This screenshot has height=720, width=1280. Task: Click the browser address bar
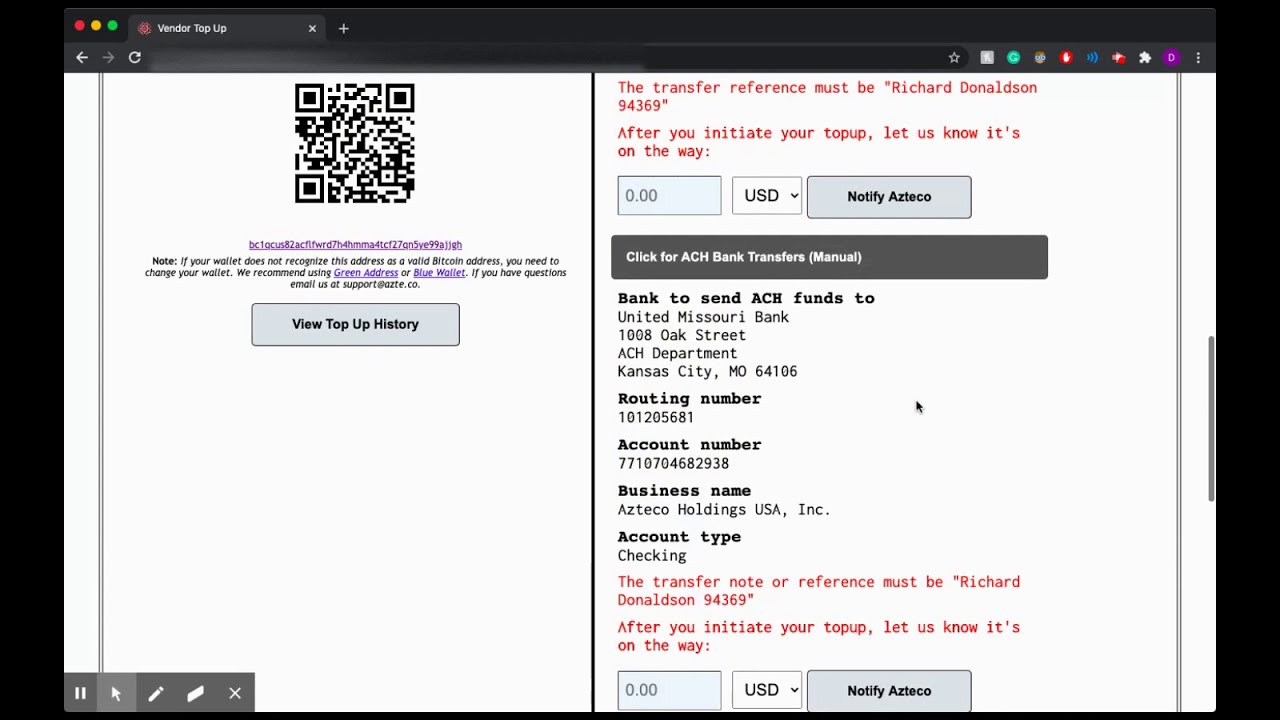click(545, 58)
